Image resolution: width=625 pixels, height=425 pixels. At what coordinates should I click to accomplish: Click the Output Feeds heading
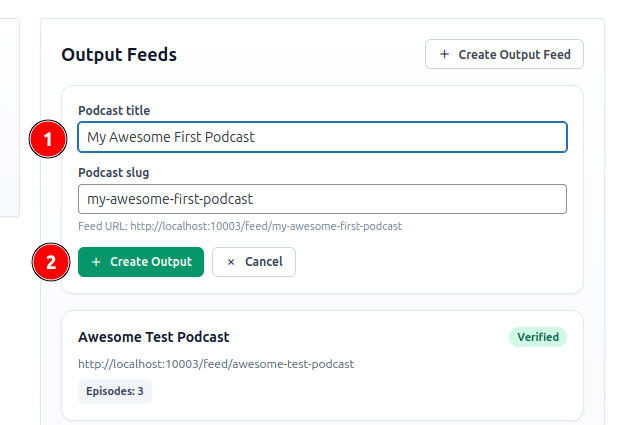(x=119, y=55)
